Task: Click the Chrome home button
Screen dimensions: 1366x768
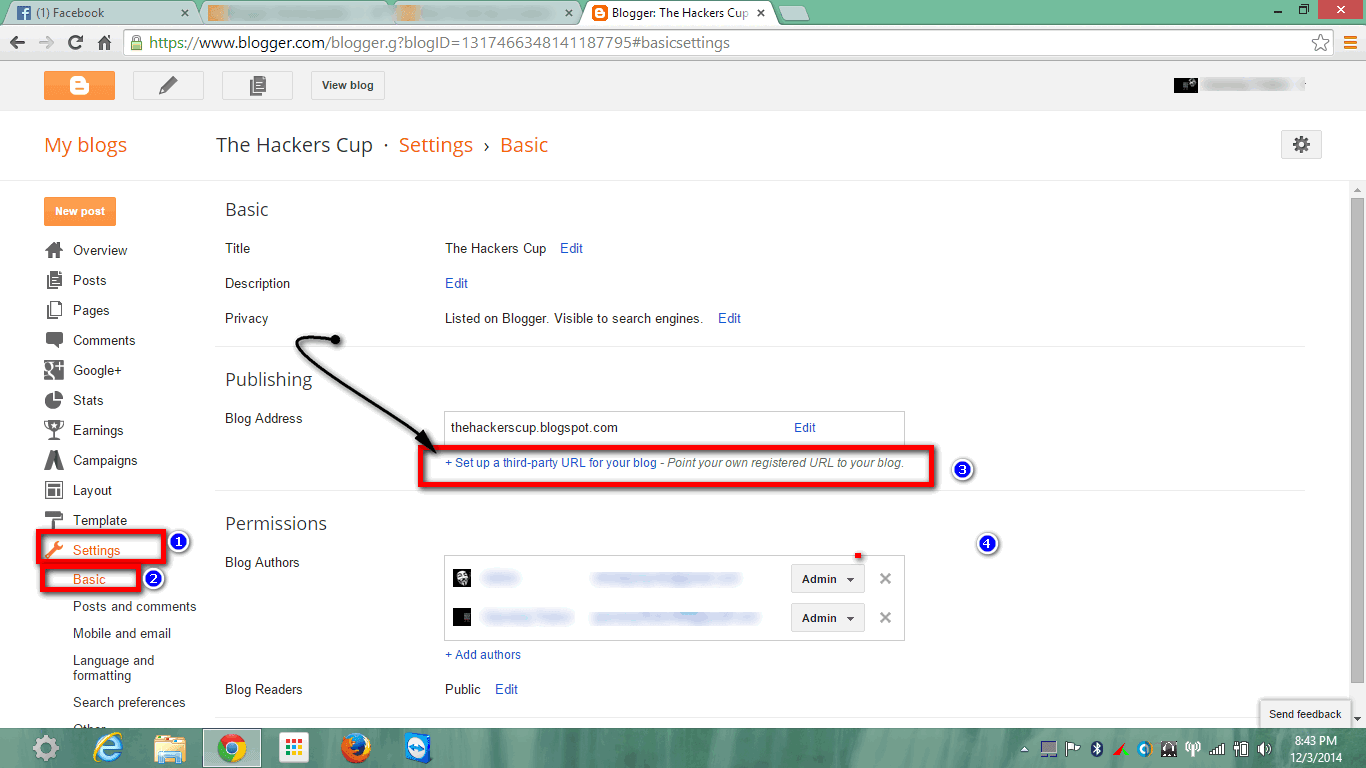Action: click(x=104, y=43)
